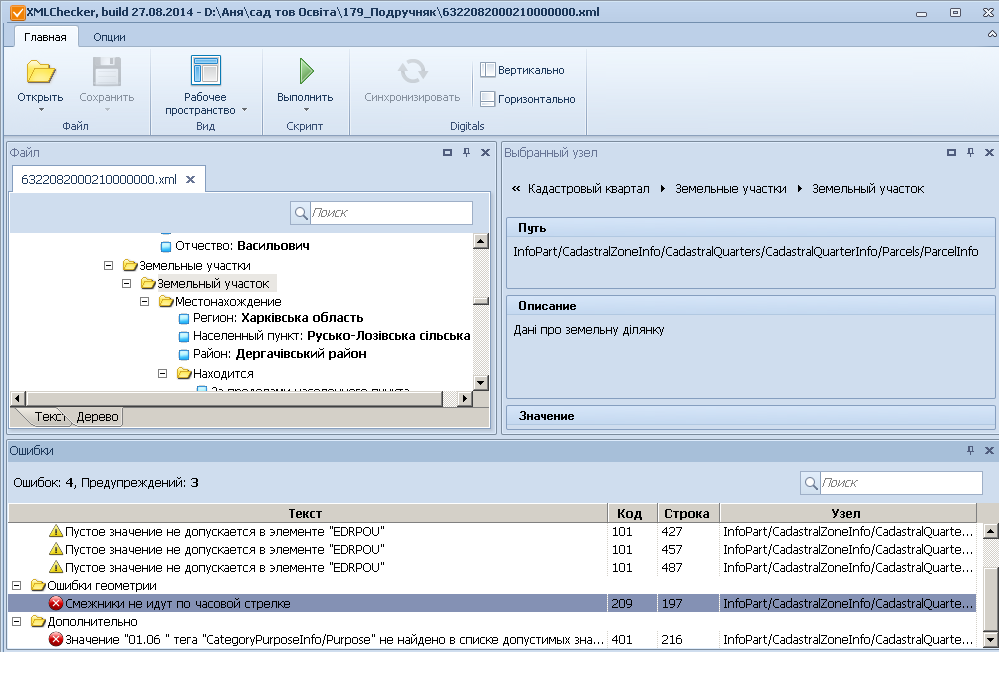1007x679 pixels.
Task: Click the Местонахождение folder icon
Action: click(x=166, y=301)
